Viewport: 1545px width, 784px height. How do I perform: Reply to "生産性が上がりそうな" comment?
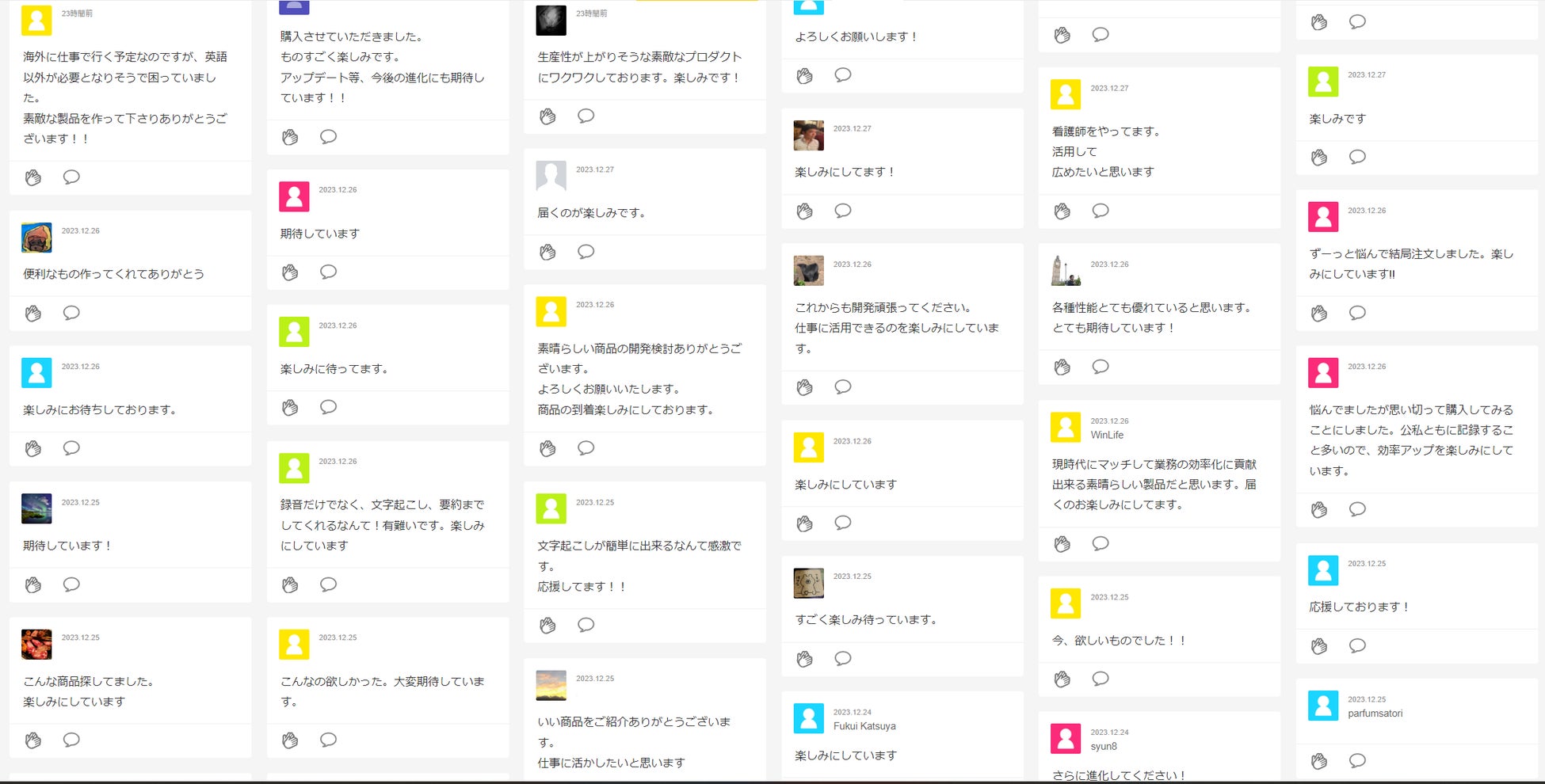point(586,116)
